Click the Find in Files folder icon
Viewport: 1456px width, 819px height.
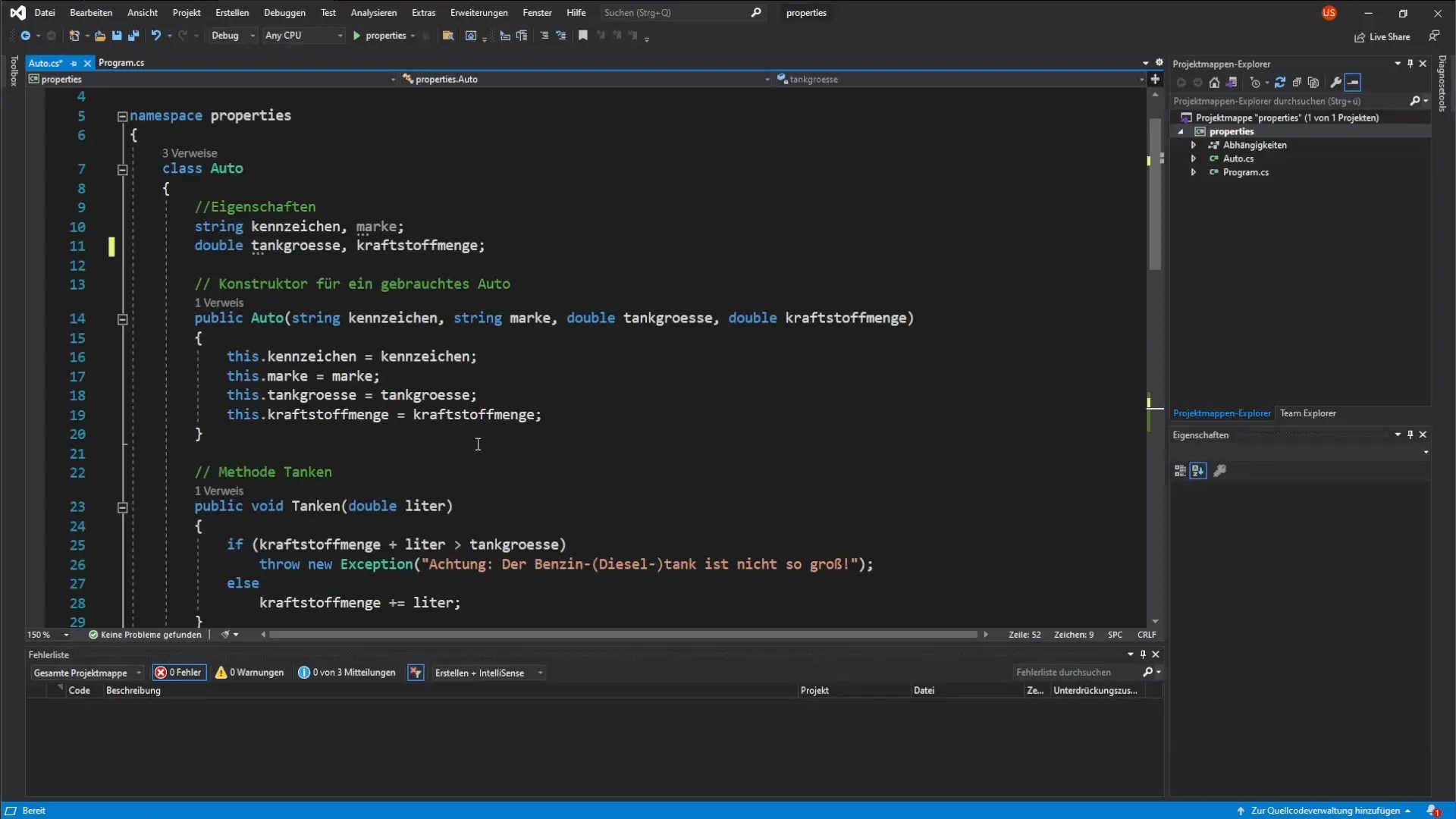click(448, 36)
